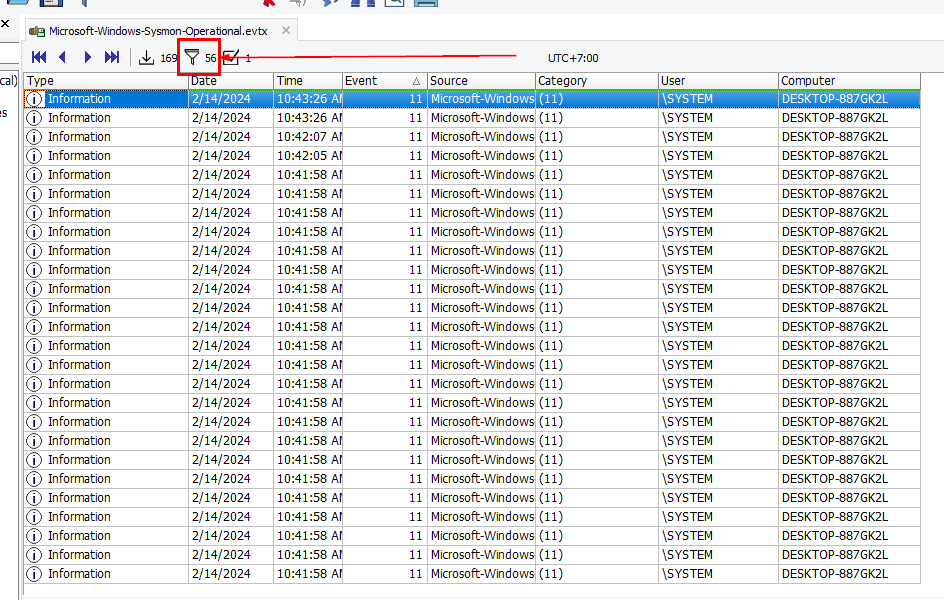Sort by the User column header
The width and height of the screenshot is (944, 600).
716,81
